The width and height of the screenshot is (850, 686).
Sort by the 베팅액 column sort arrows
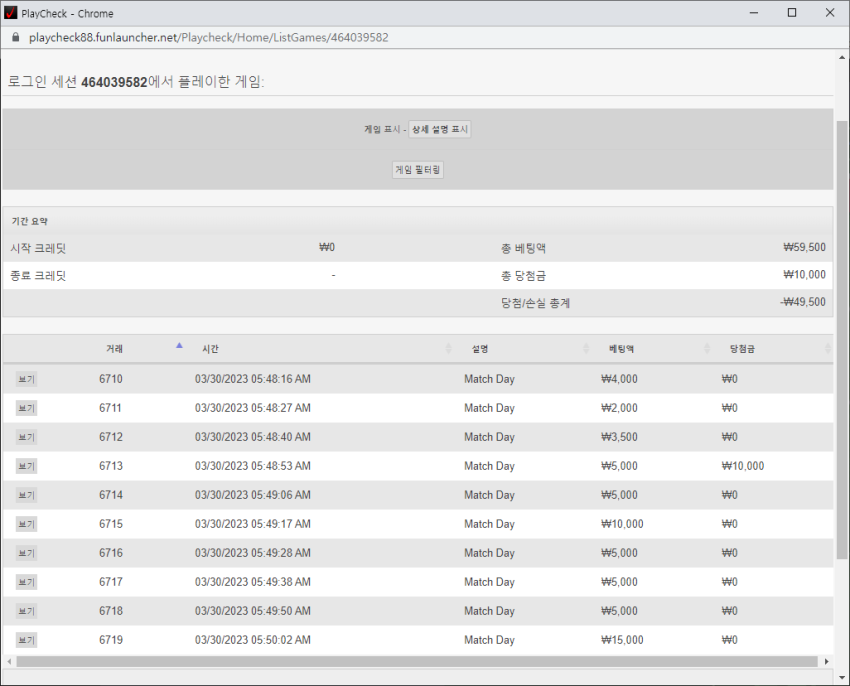[707, 349]
